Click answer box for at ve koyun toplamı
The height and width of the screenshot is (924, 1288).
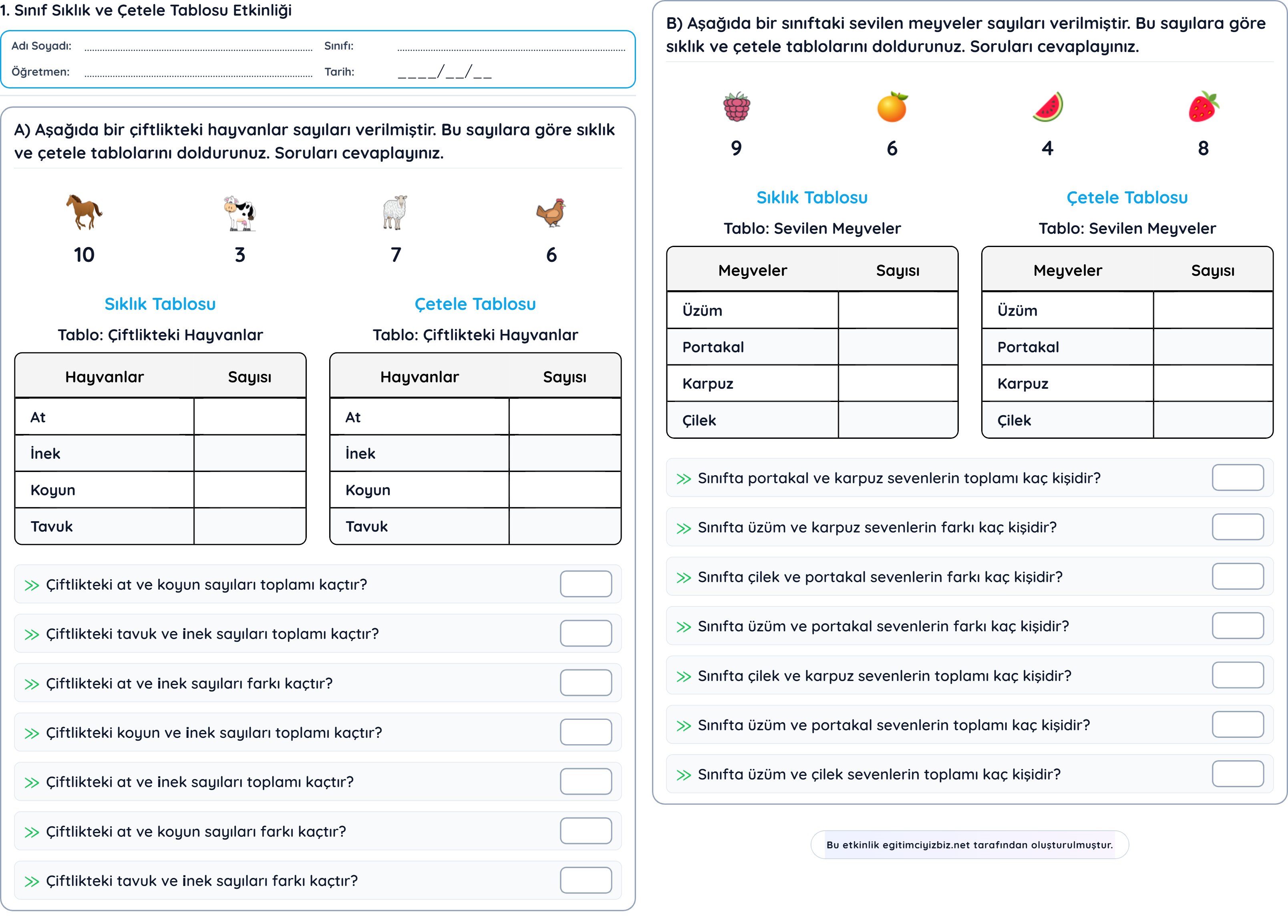click(586, 584)
